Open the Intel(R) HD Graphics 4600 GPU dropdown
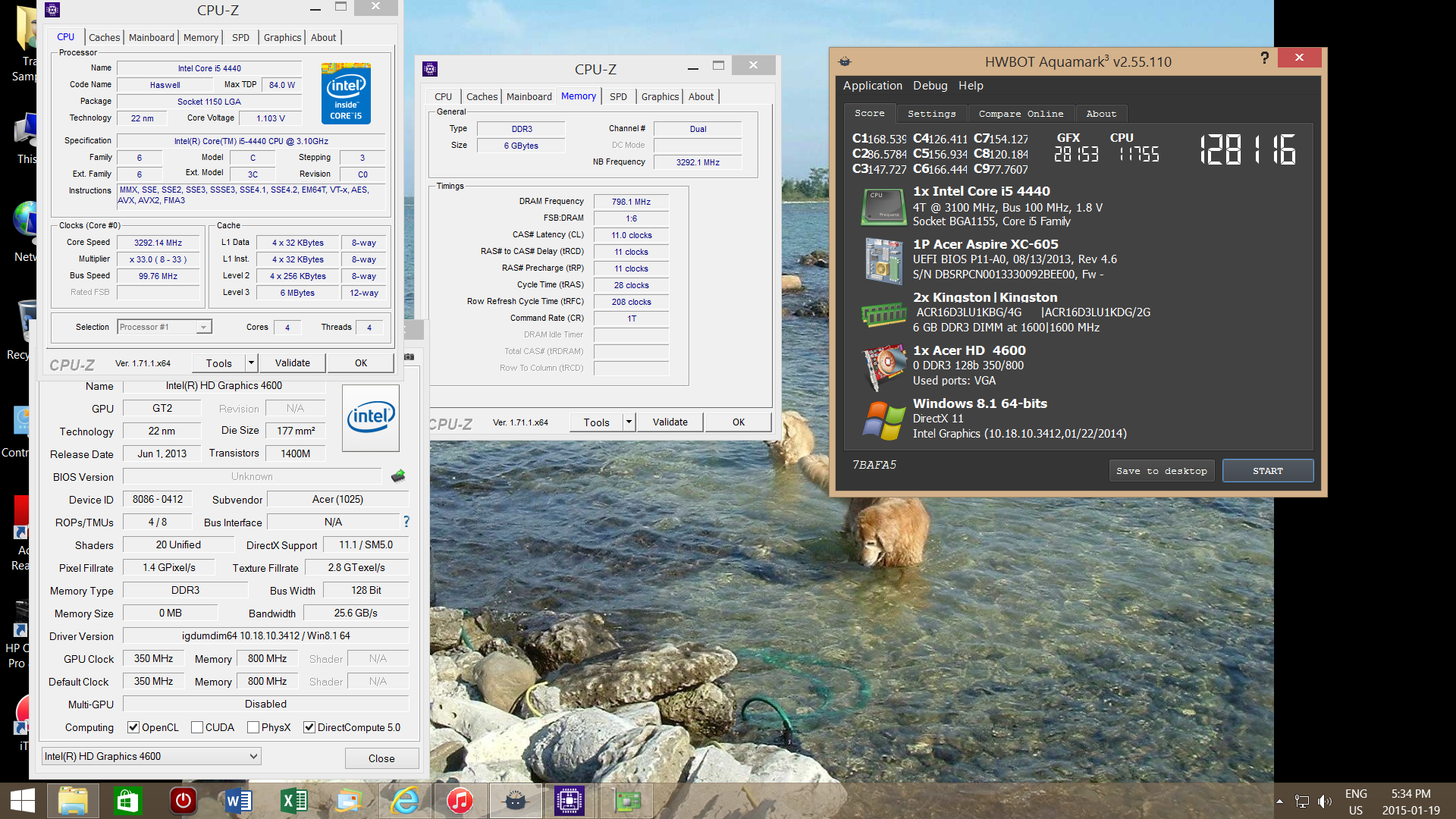1456x819 pixels. [151, 756]
